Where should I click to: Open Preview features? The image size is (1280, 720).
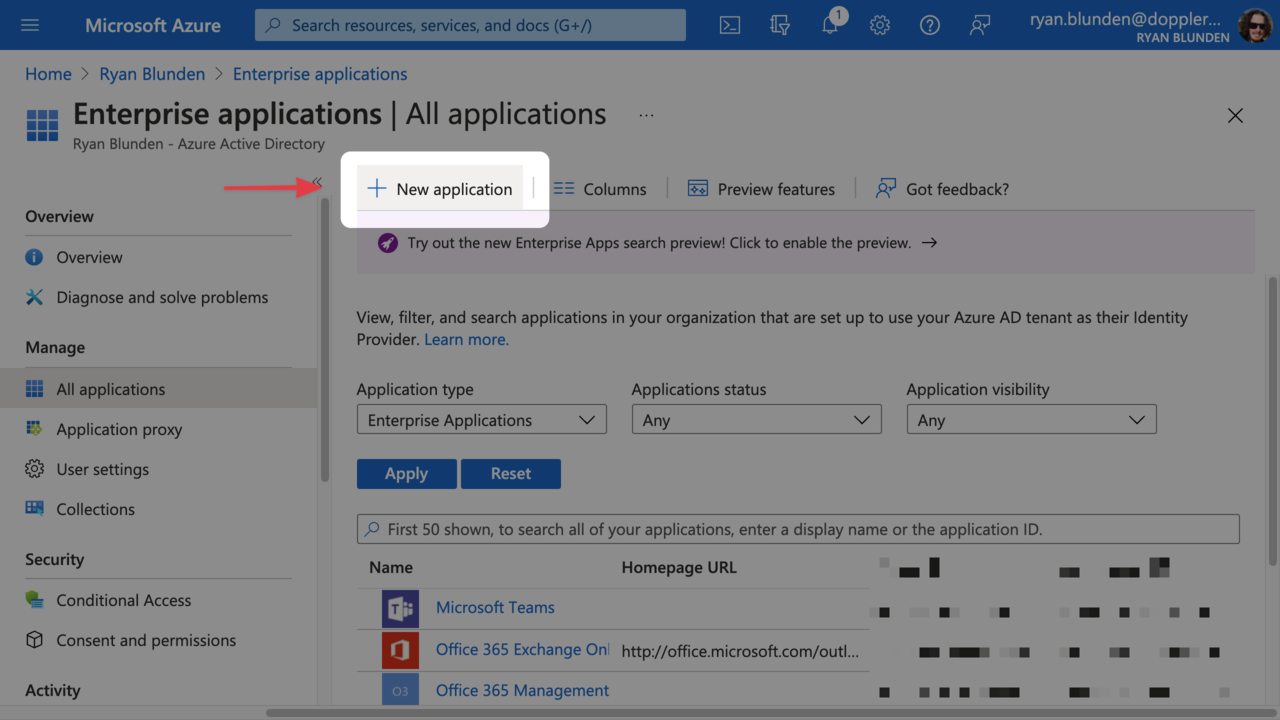(761, 189)
